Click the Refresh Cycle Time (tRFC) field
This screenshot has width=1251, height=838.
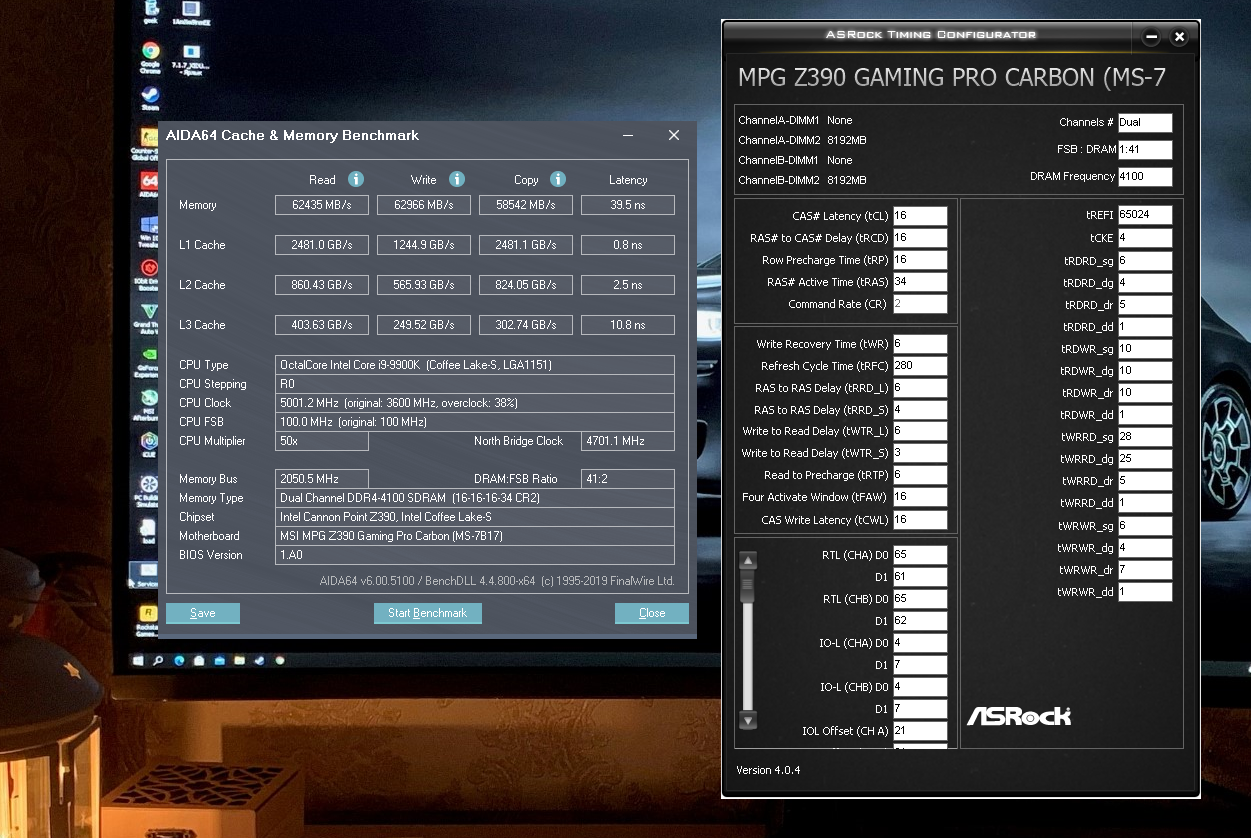pyautogui.click(x=920, y=366)
